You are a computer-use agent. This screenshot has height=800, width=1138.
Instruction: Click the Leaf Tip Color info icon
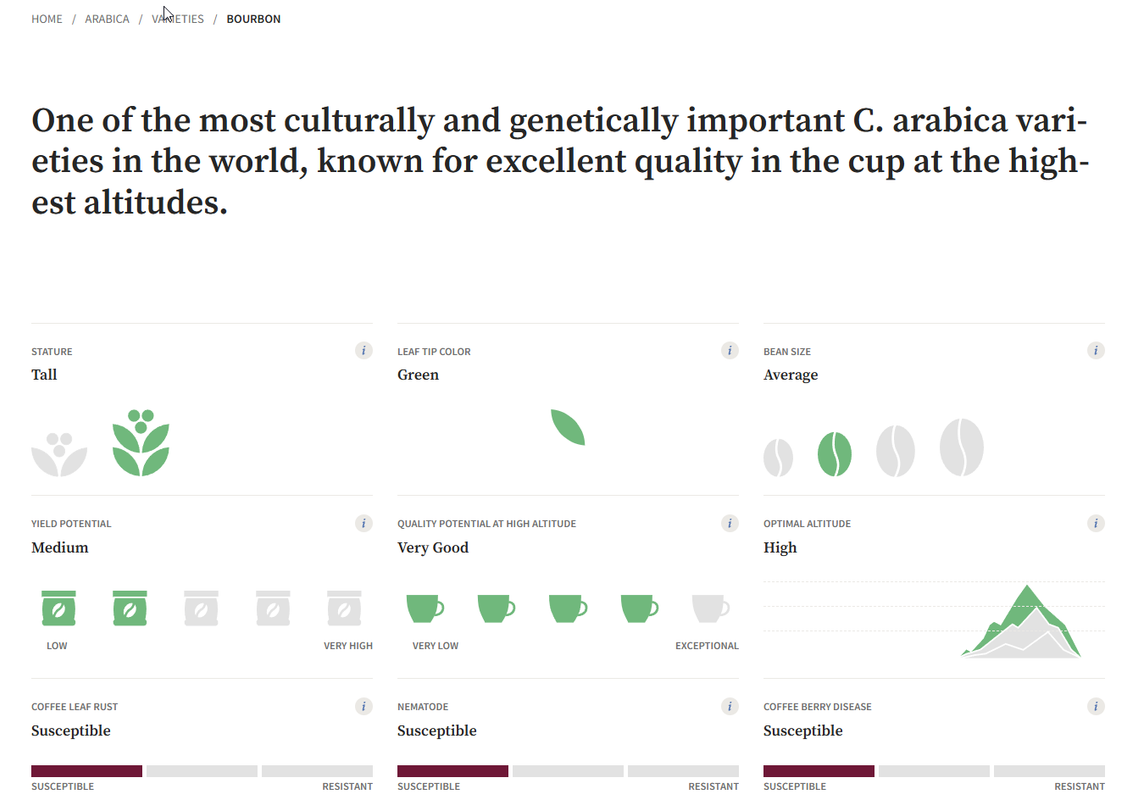point(729,351)
